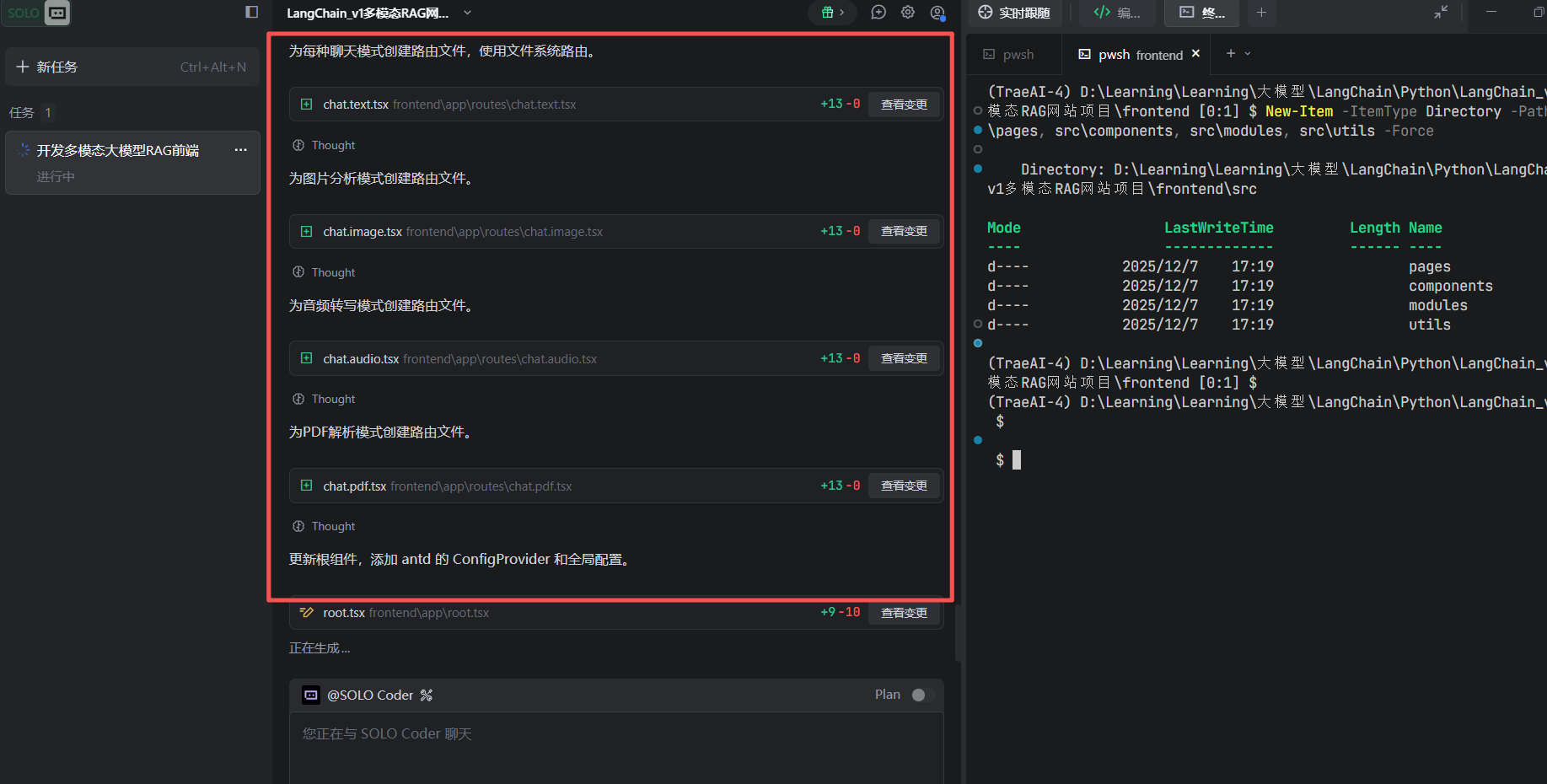
Task: Open the project name dropdown LangChain_v1多模态RAG网
Action: point(379,13)
